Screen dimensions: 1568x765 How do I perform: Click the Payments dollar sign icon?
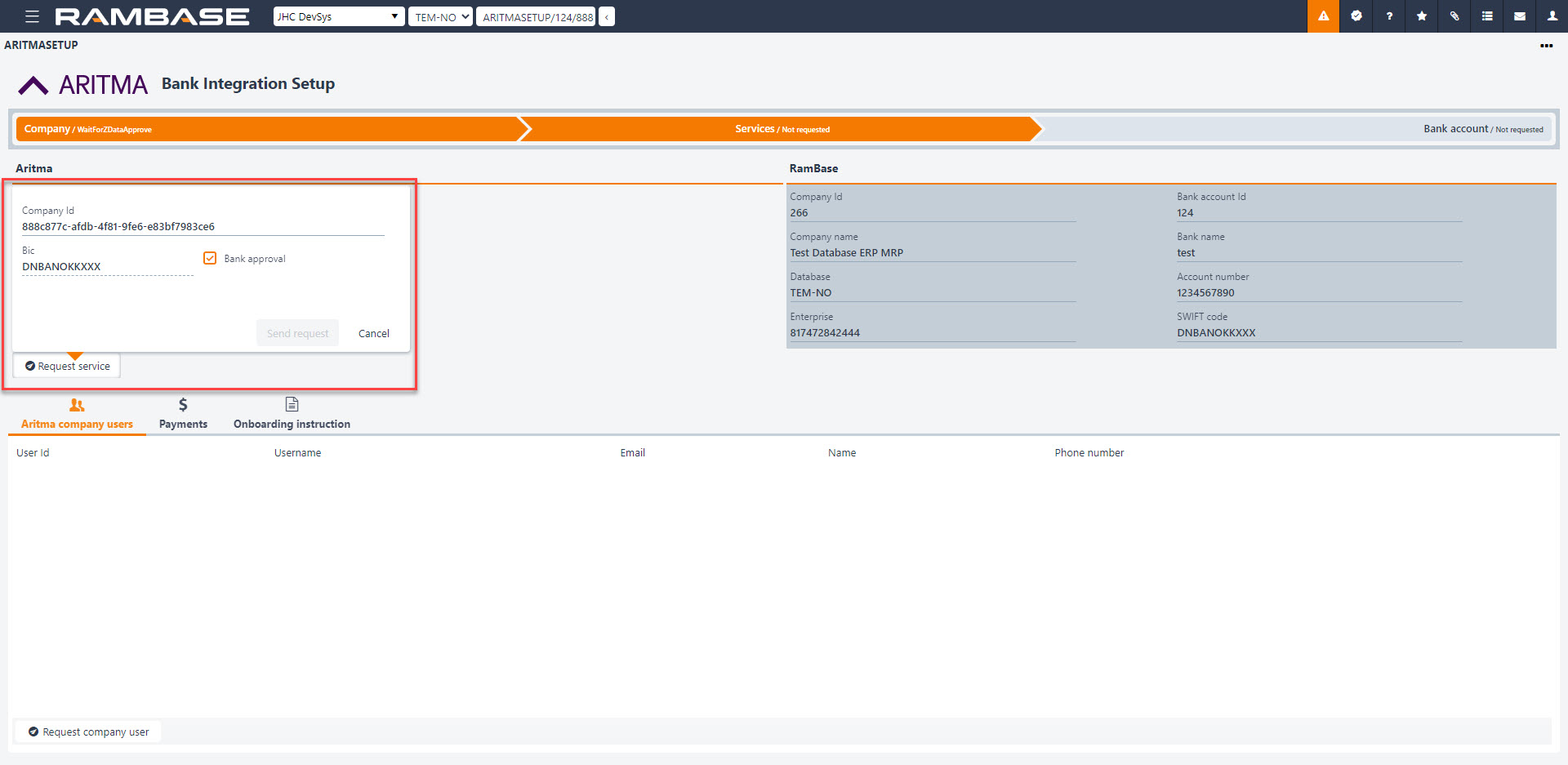183,405
